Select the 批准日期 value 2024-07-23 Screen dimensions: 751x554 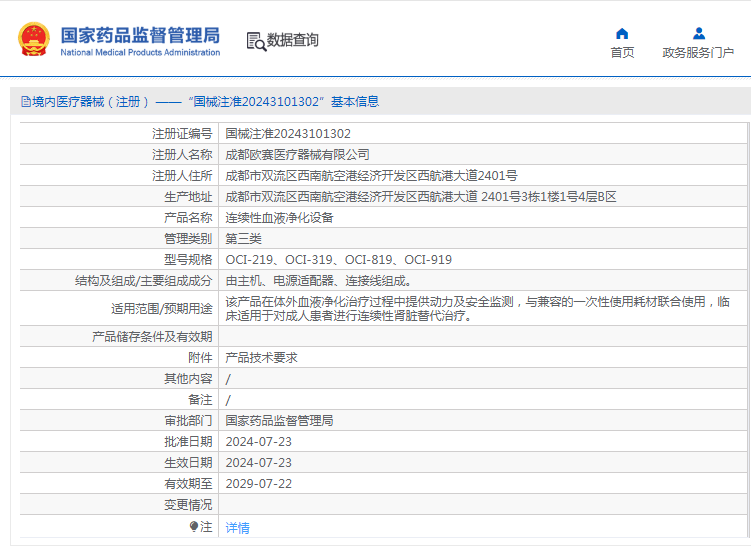click(x=259, y=442)
